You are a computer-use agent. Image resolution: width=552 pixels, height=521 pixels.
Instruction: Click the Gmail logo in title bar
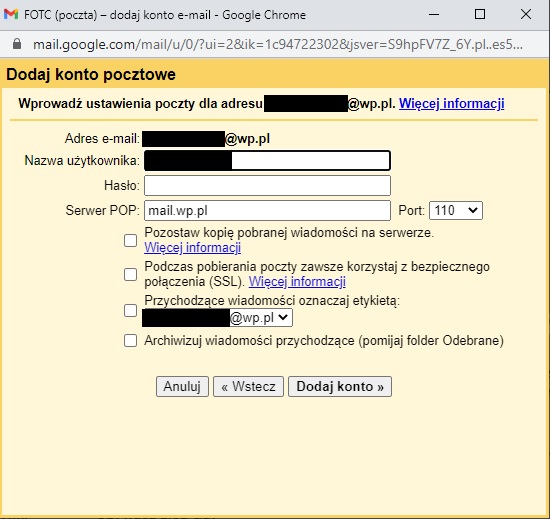11,14
